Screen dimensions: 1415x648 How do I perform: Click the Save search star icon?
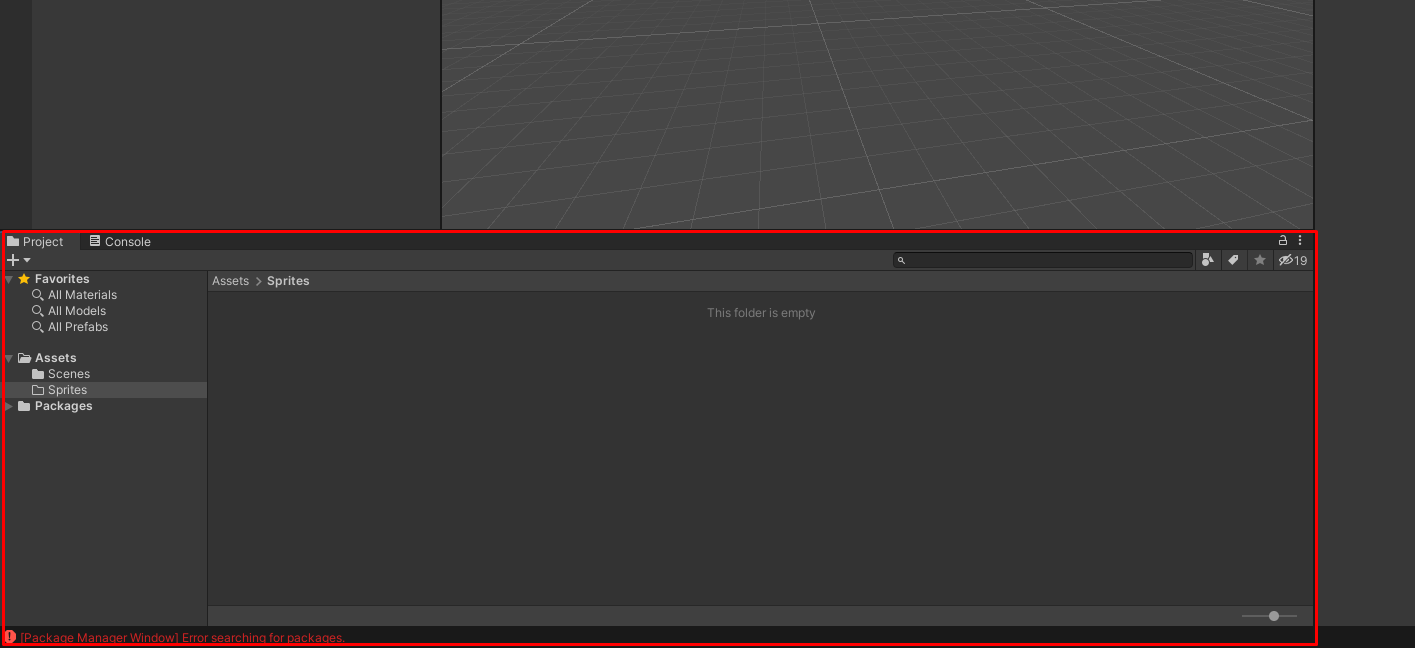click(1260, 260)
